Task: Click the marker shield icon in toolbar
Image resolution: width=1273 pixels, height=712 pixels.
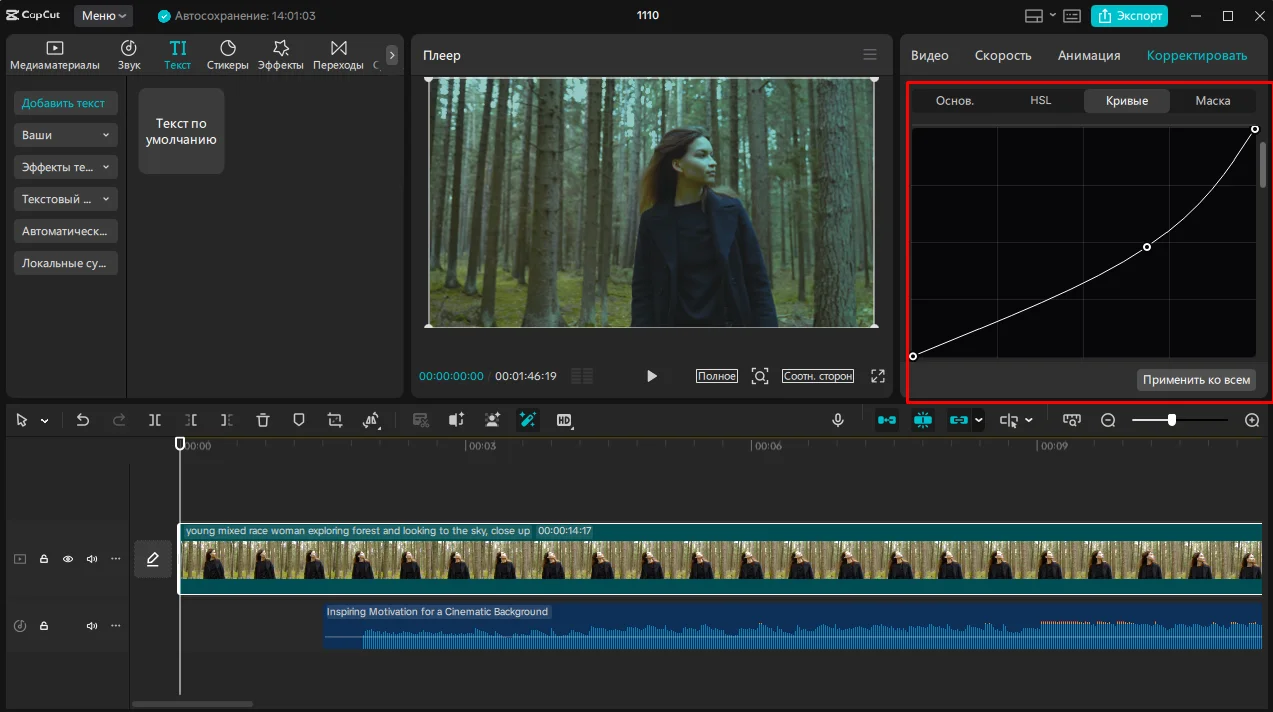Action: [x=299, y=421]
